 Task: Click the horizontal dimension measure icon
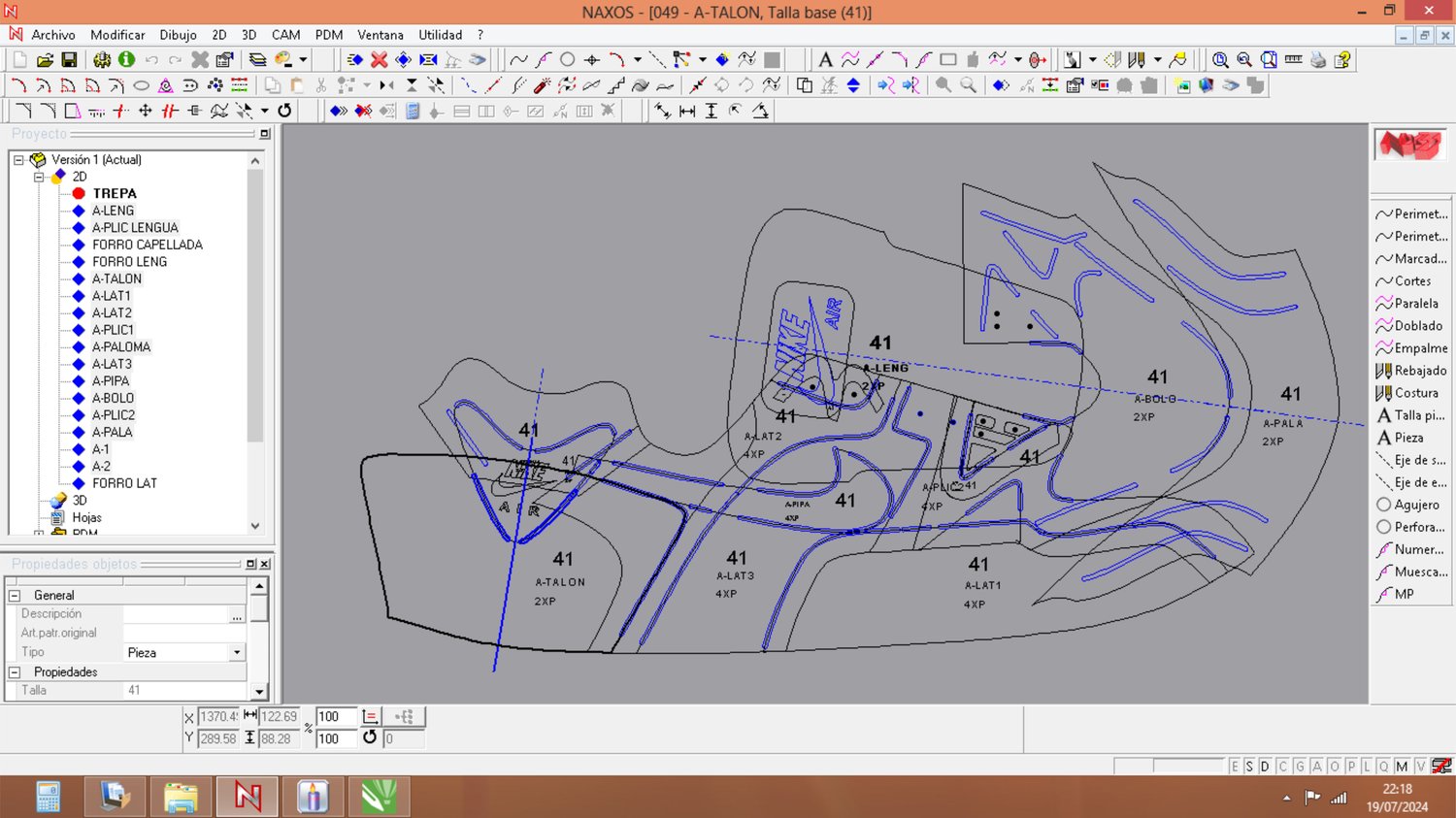click(687, 111)
